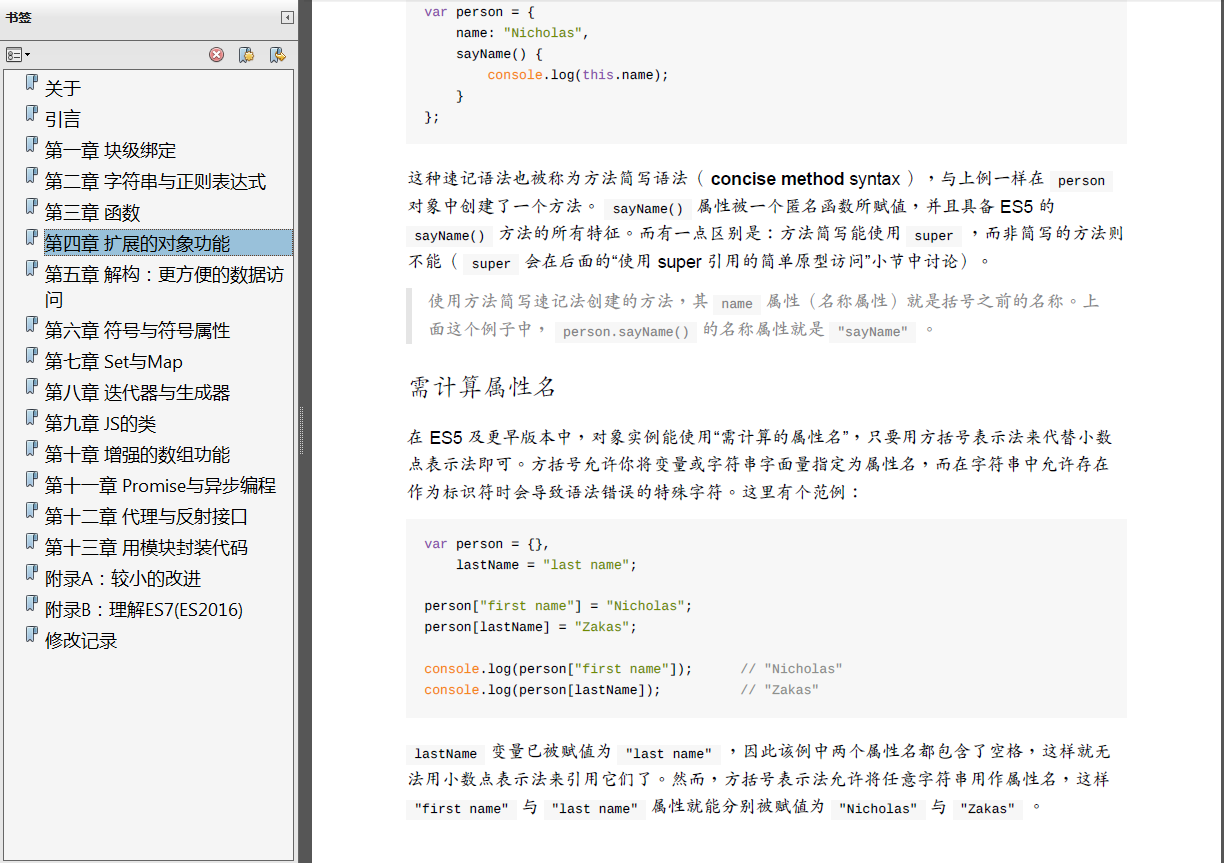
Task: Select the highlighted 第四章 扩展的对象功能 bookmark
Action: (x=168, y=243)
